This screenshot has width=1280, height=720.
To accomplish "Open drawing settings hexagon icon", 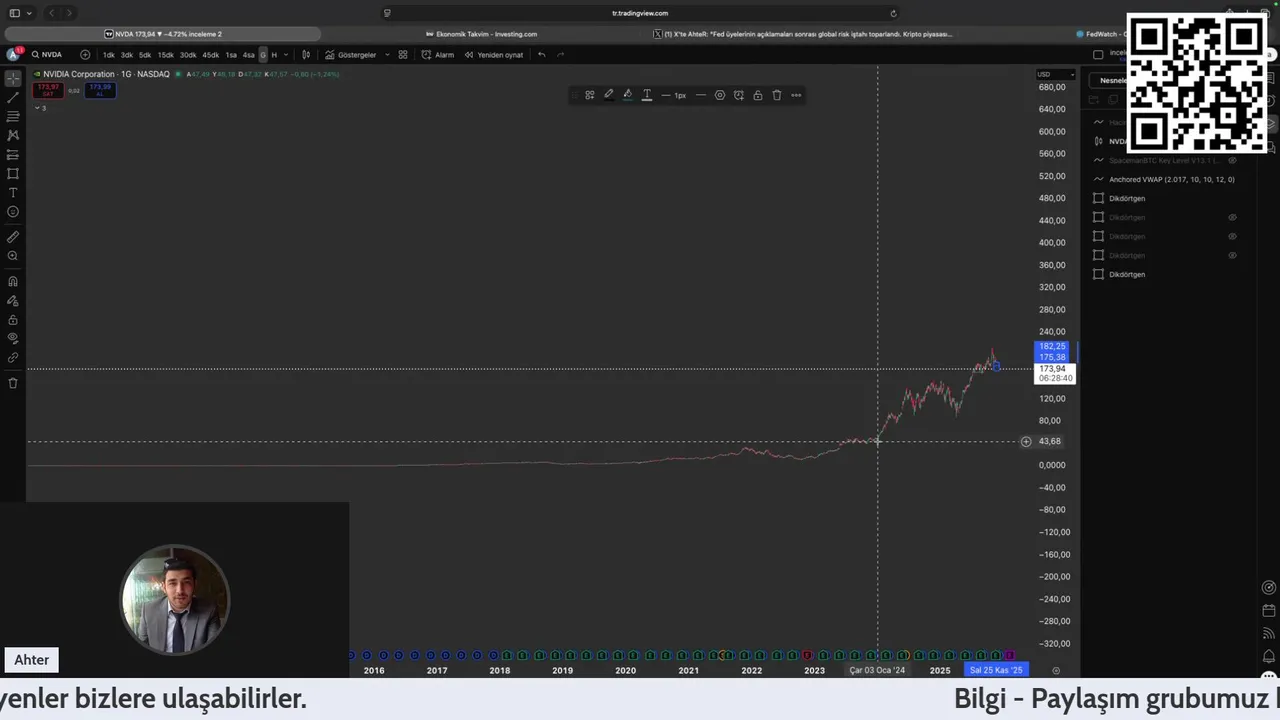I will 720,95.
